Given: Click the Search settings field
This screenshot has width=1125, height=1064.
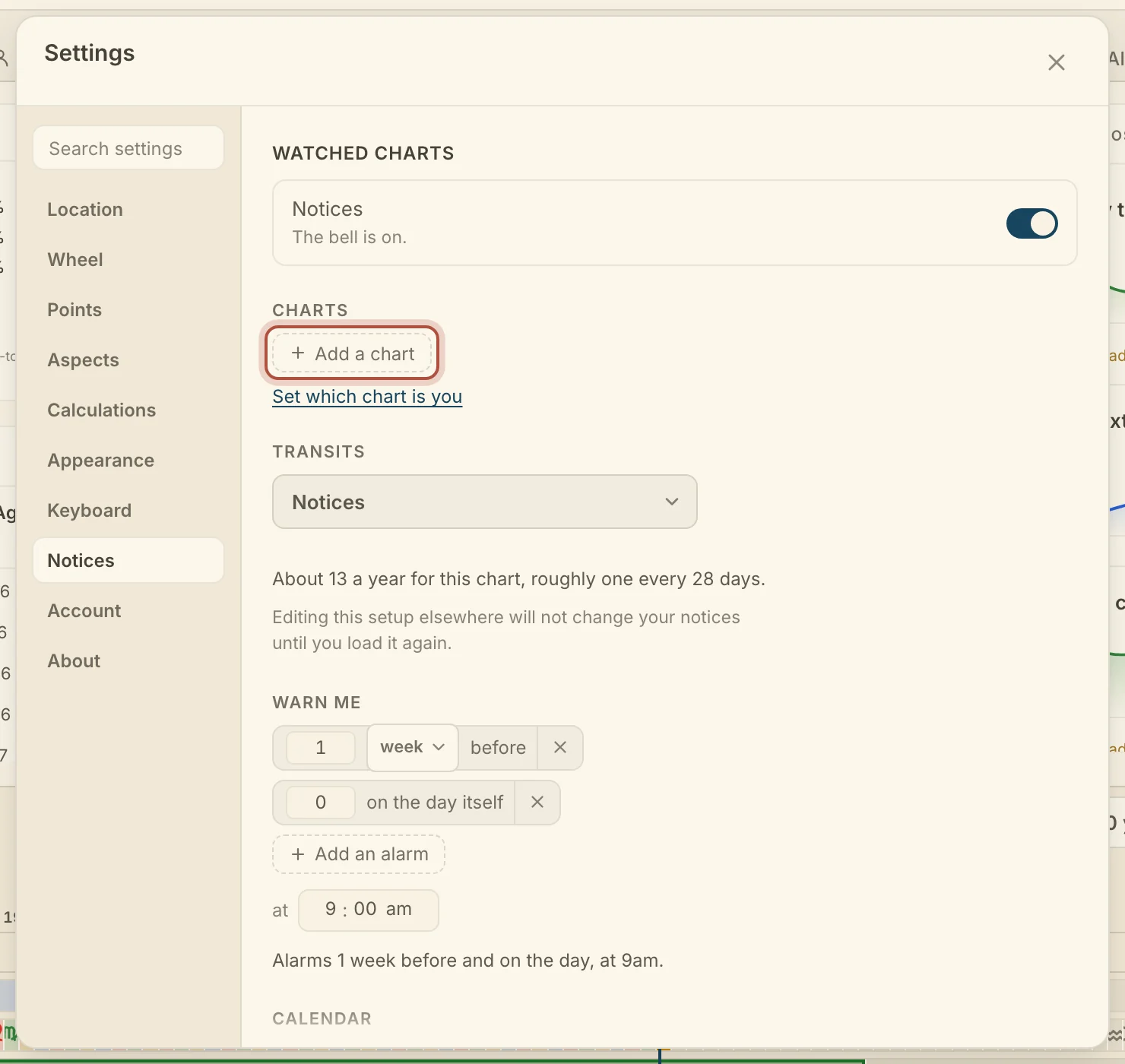Looking at the screenshot, I should coord(128,148).
